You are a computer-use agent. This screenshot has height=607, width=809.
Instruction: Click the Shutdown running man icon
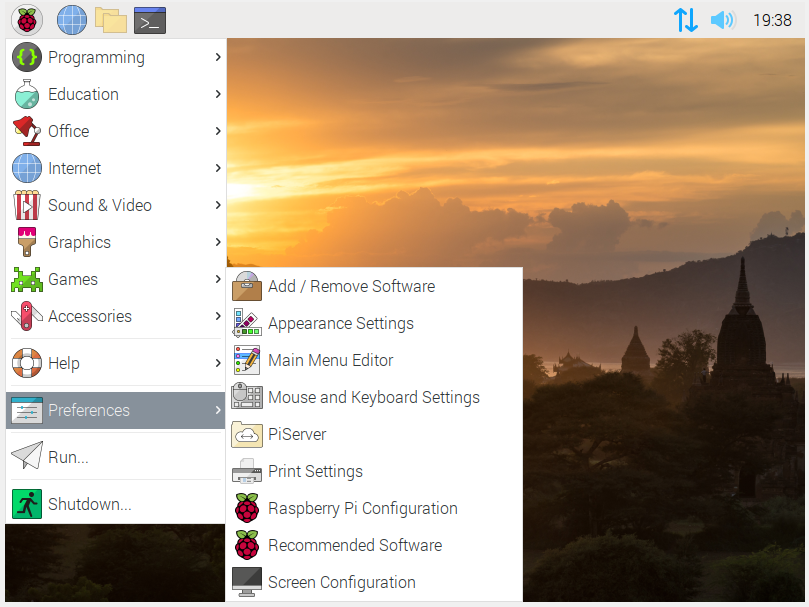click(x=27, y=504)
